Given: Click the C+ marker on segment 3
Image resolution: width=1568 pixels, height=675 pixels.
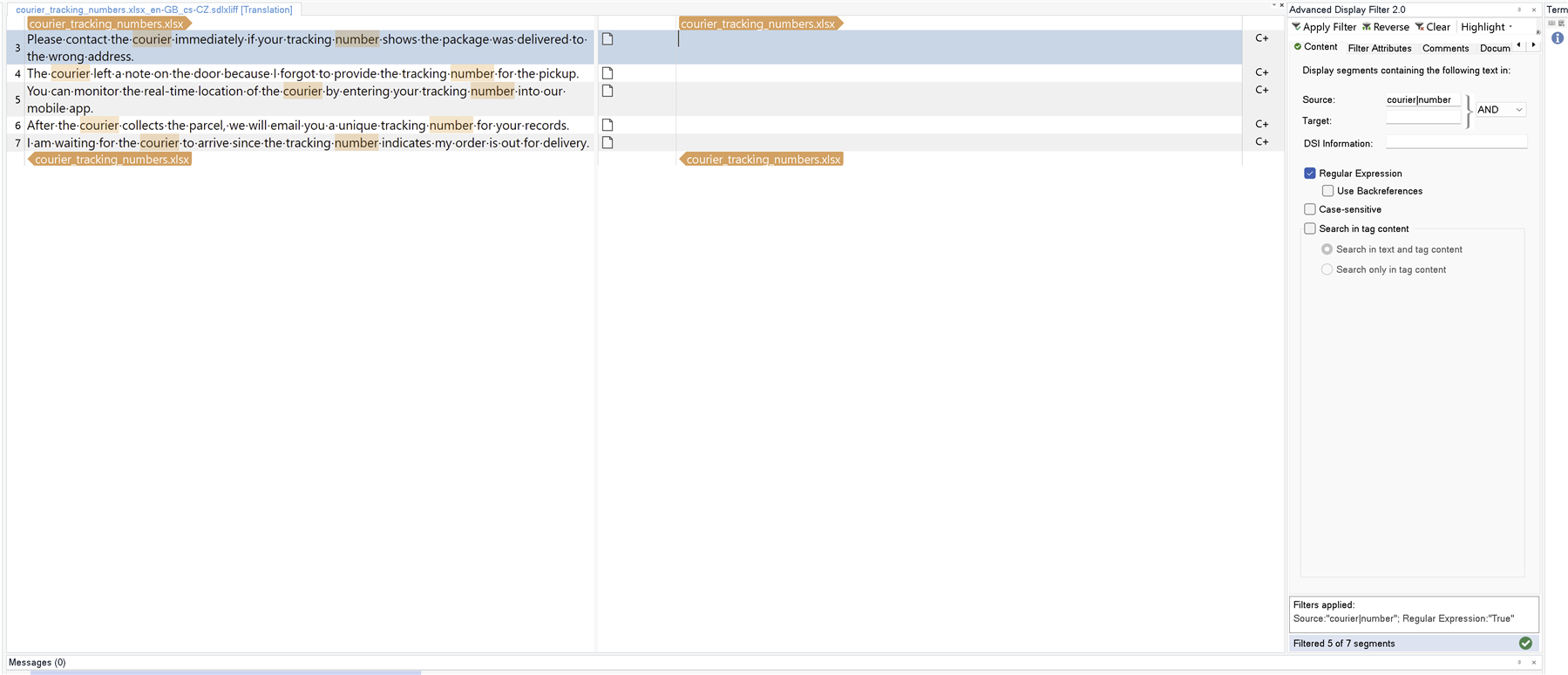Looking at the screenshot, I should click(1261, 38).
